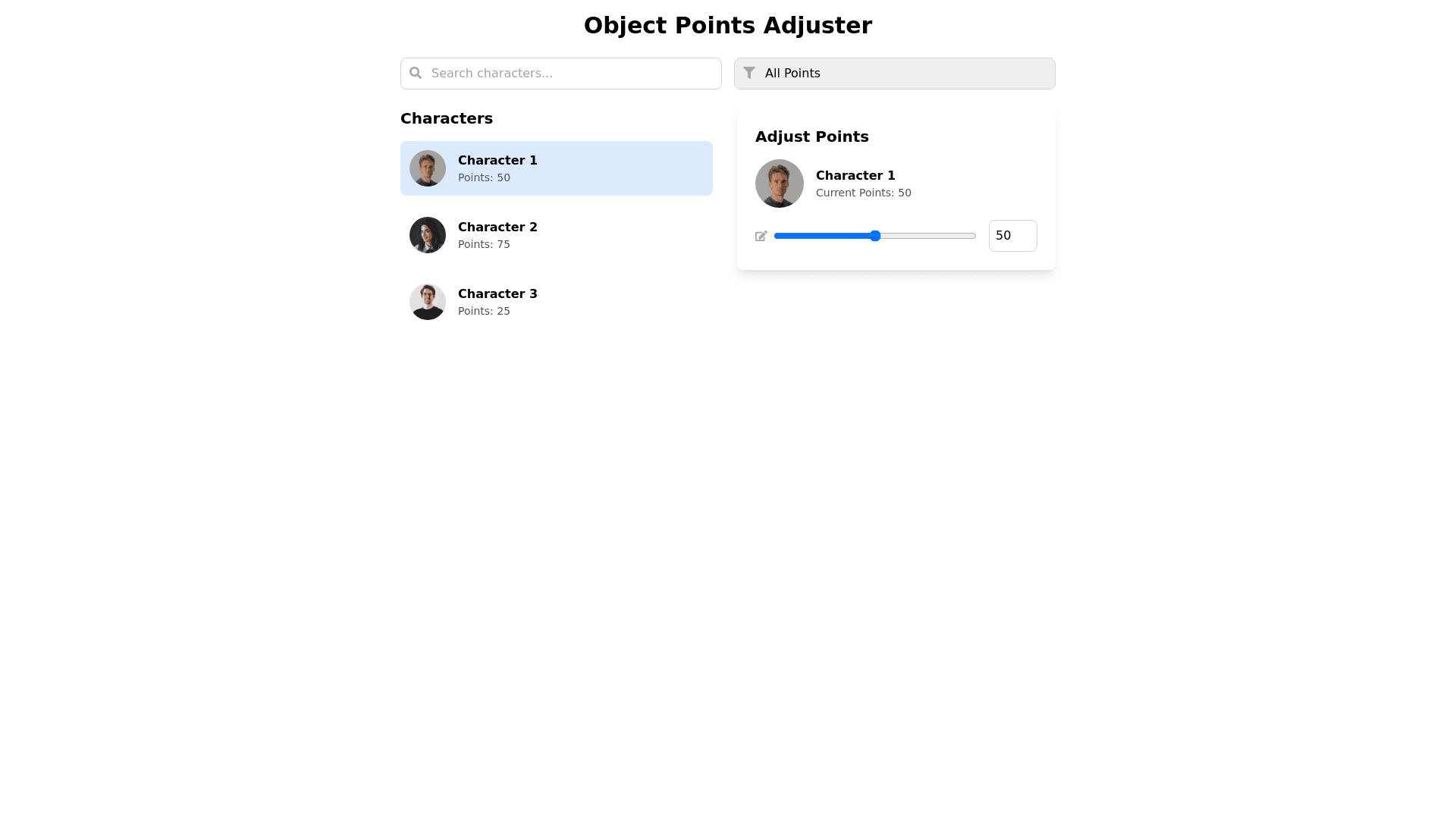Image resolution: width=1456 pixels, height=819 pixels.
Task: Click Points: 75 under Character 2
Action: pos(484,244)
